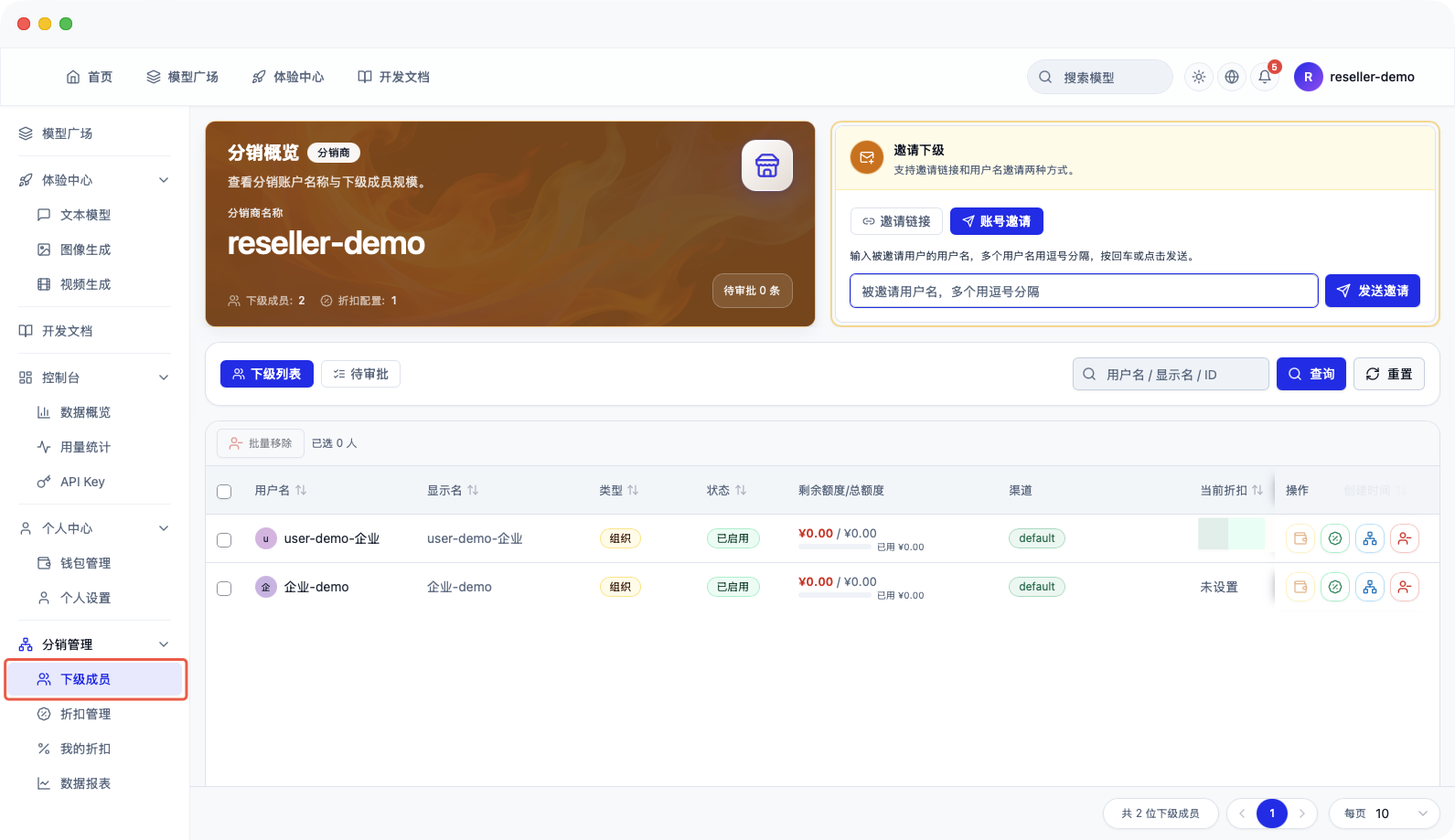
Task: Open 首页 in the top navigation
Action: coord(90,77)
